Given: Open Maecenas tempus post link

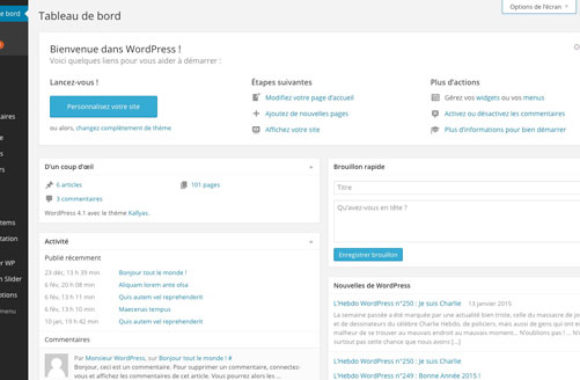Looking at the screenshot, I should (x=144, y=309).
